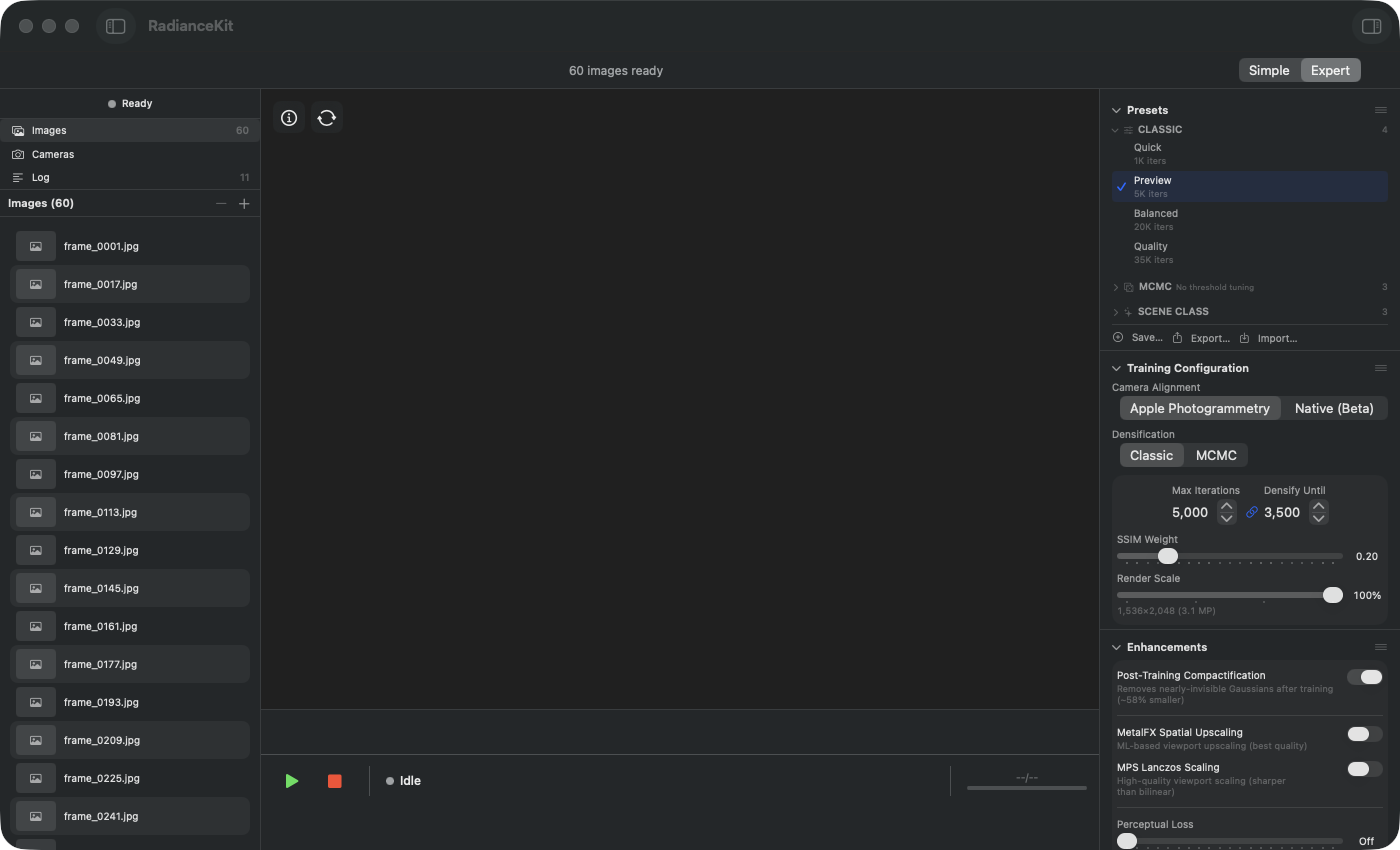This screenshot has height=850, width=1400.
Task: Toggle MetalFX Spatial Upscaling switch
Action: pyautogui.click(x=1365, y=734)
